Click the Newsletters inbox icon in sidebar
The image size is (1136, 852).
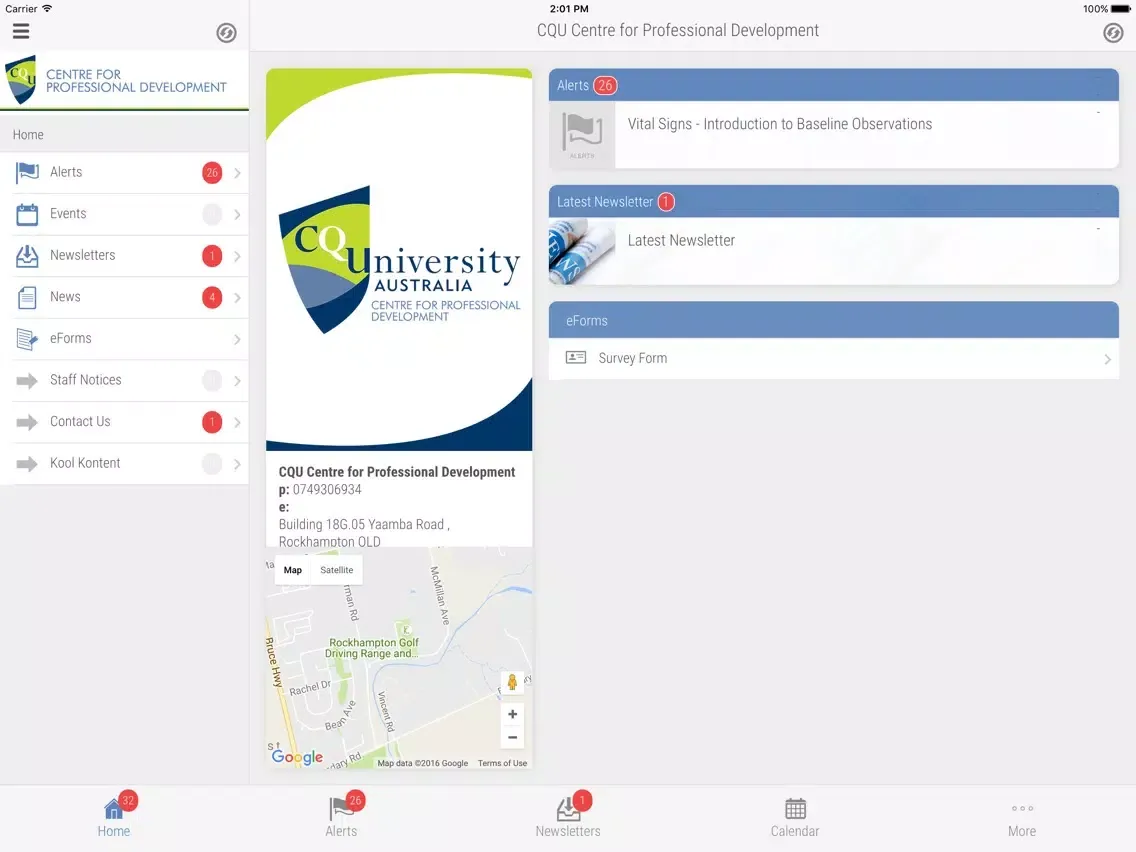click(x=27, y=256)
